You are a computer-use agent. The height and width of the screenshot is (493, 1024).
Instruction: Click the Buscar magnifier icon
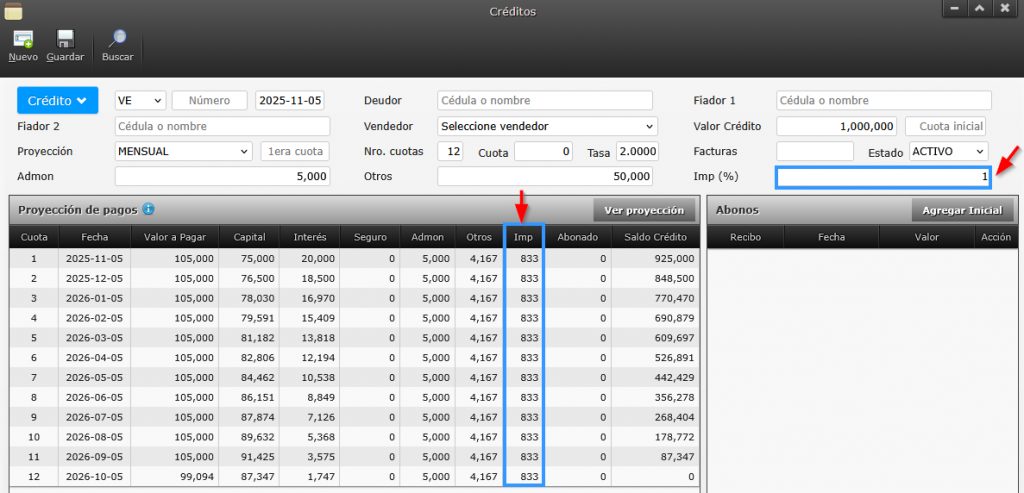pos(117,40)
